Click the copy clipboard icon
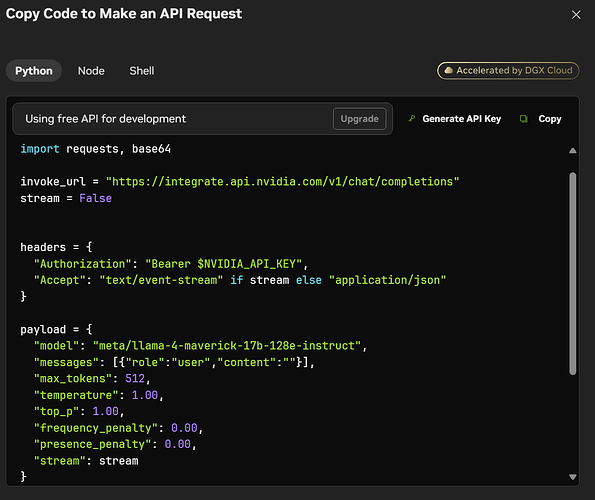 click(x=524, y=119)
